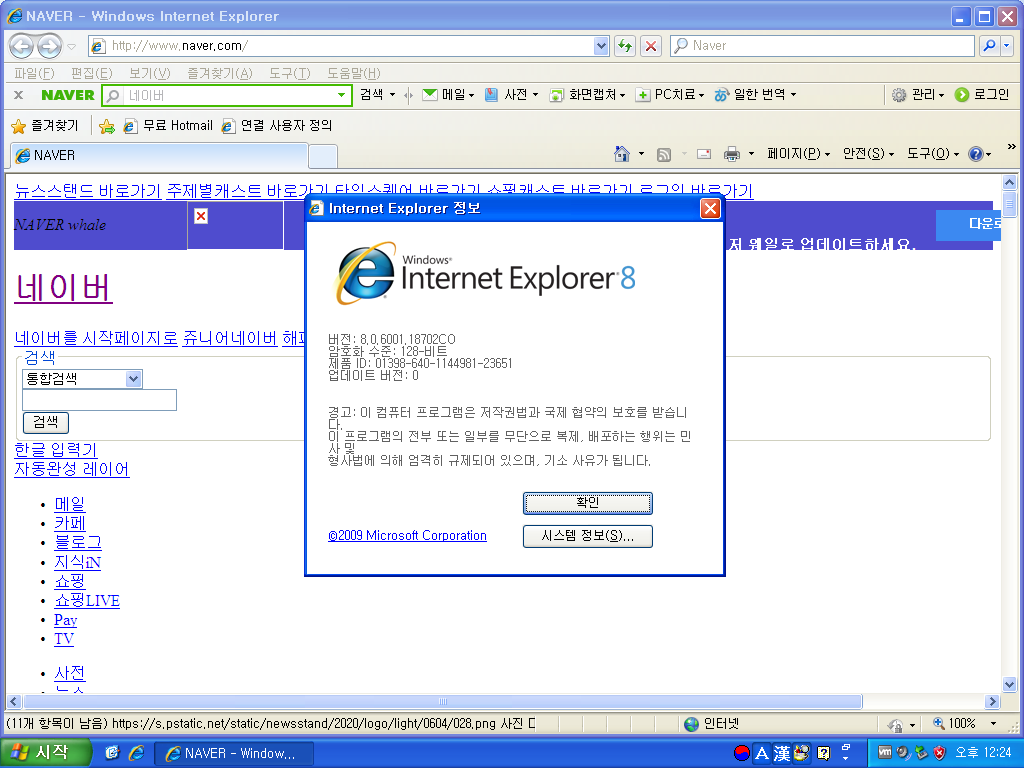Open 한글 입력기 link

point(56,450)
